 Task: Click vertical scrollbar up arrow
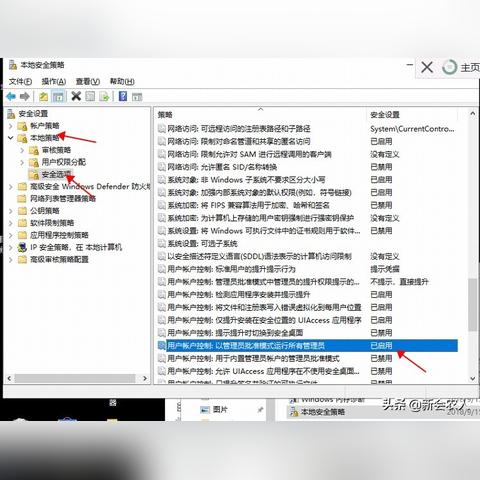473,114
